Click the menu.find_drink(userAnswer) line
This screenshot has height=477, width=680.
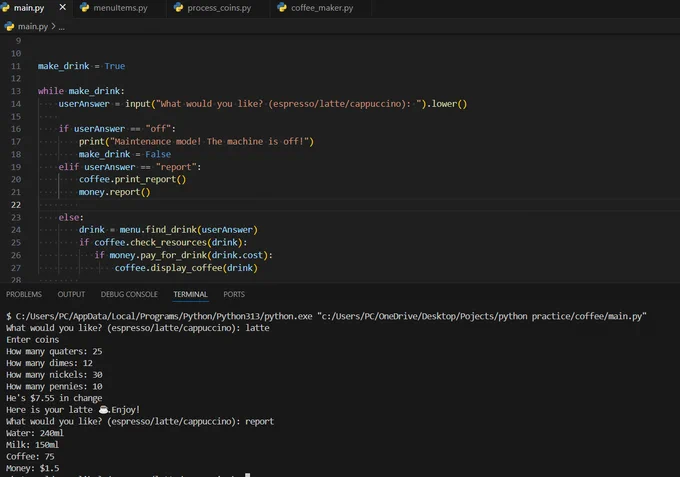click(168, 230)
